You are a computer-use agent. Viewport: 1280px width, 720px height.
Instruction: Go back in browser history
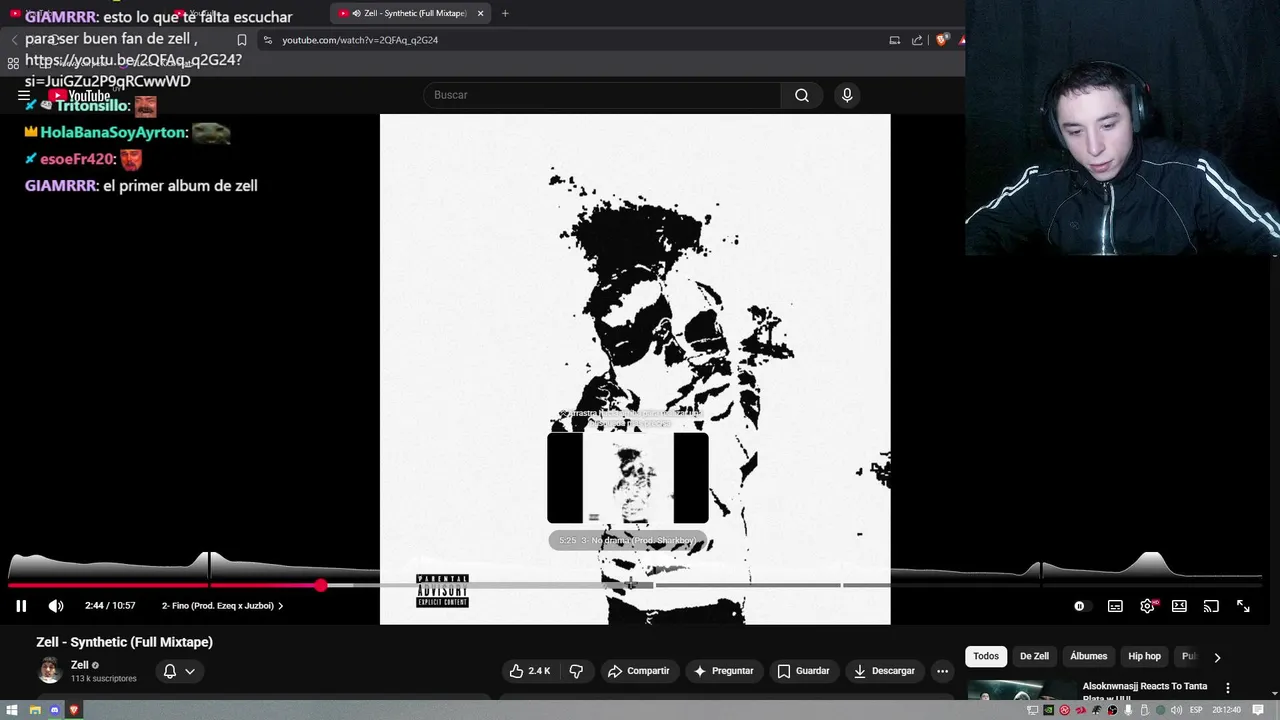click(x=14, y=40)
